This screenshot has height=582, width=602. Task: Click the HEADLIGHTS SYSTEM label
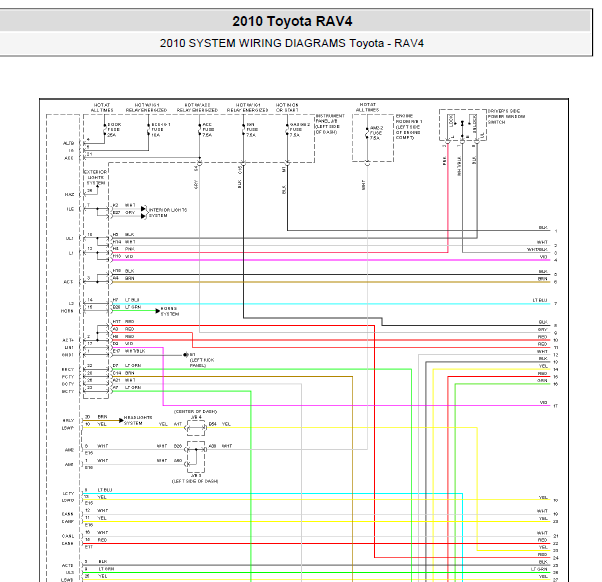click(x=138, y=420)
